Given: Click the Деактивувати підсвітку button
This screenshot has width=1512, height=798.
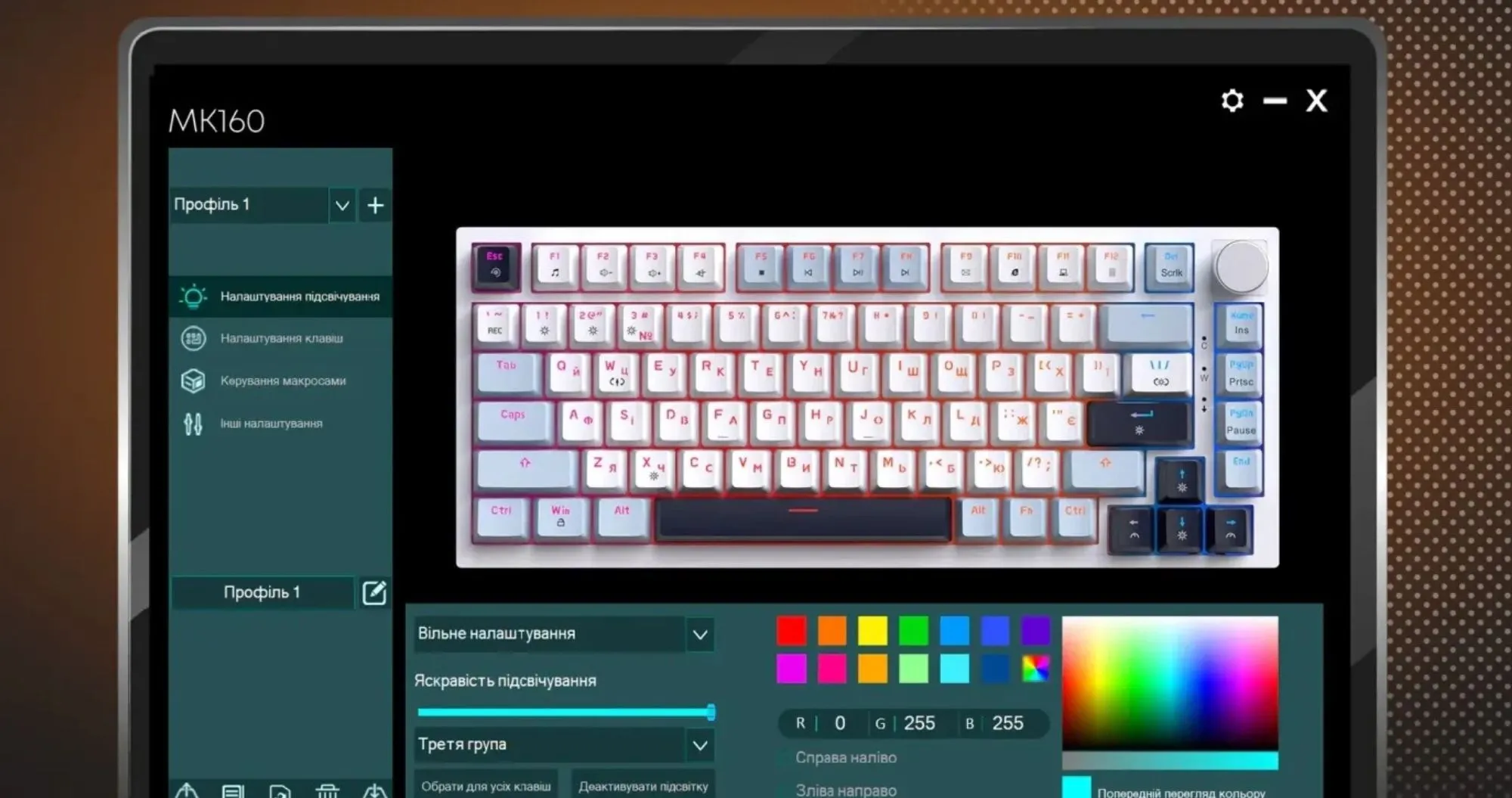Looking at the screenshot, I should coord(643,786).
